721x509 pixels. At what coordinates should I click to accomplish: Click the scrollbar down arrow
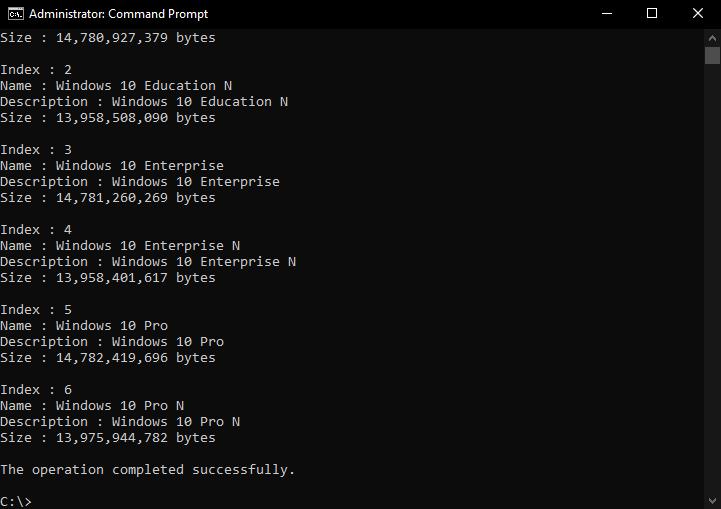712,500
